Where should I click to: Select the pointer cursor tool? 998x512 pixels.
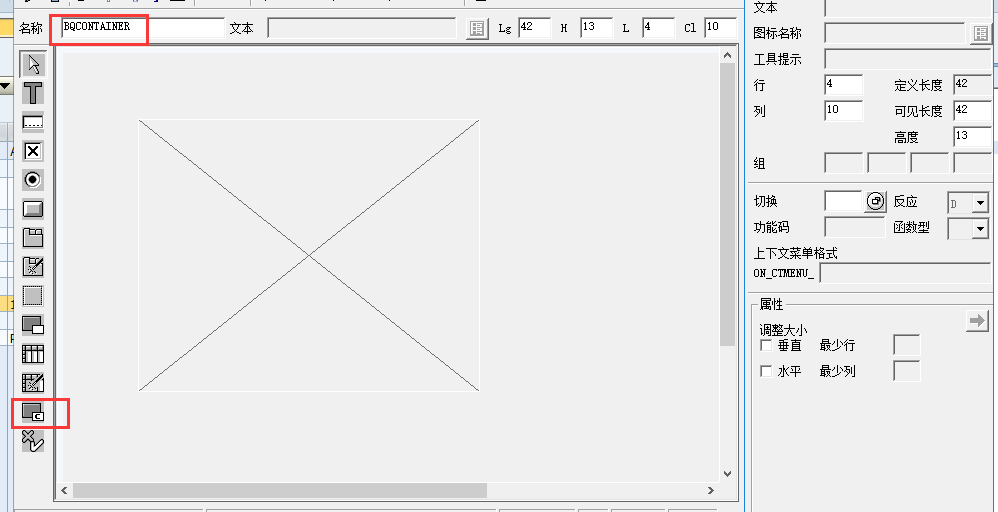coord(33,65)
